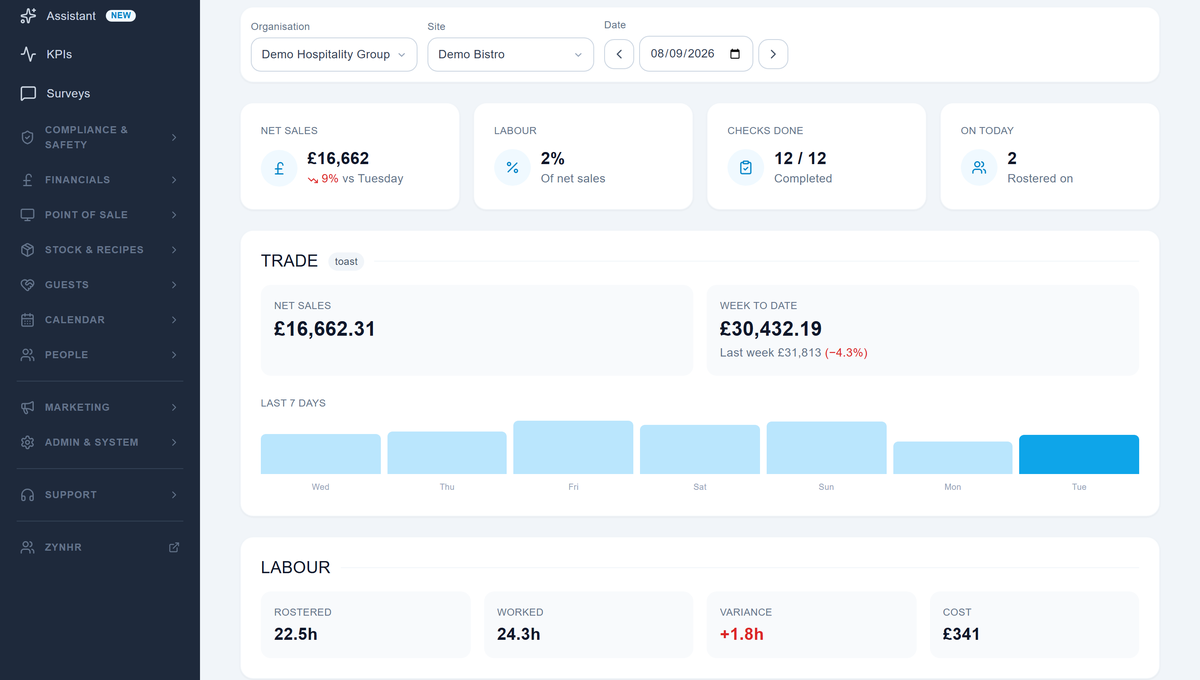1200x680 pixels.
Task: Select the ZYNHR menu label
Action: coord(63,547)
